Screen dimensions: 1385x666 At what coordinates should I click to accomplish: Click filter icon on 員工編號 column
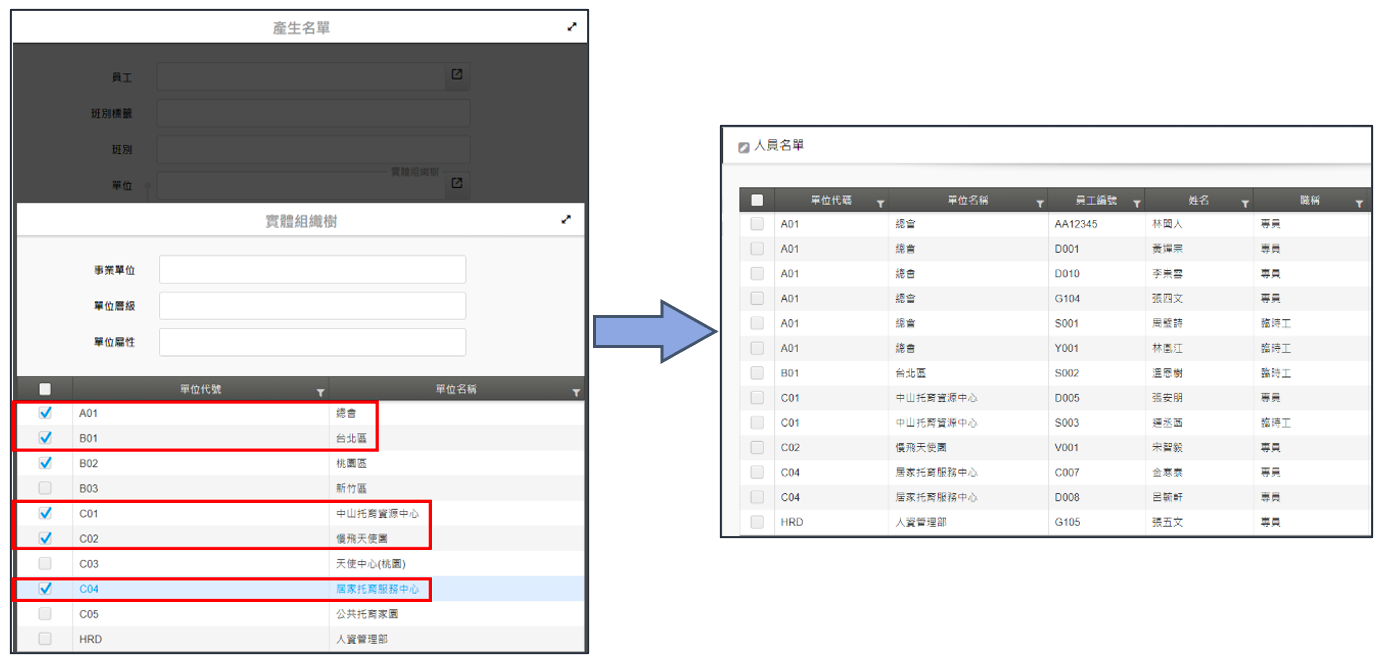pyautogui.click(x=1135, y=203)
